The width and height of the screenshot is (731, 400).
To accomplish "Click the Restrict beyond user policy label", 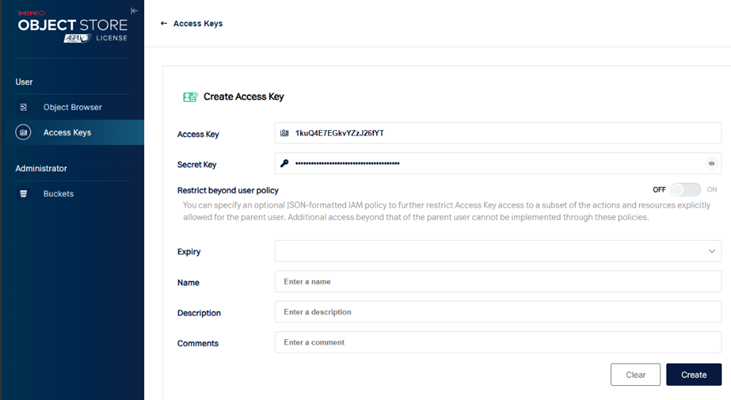I will [228, 190].
